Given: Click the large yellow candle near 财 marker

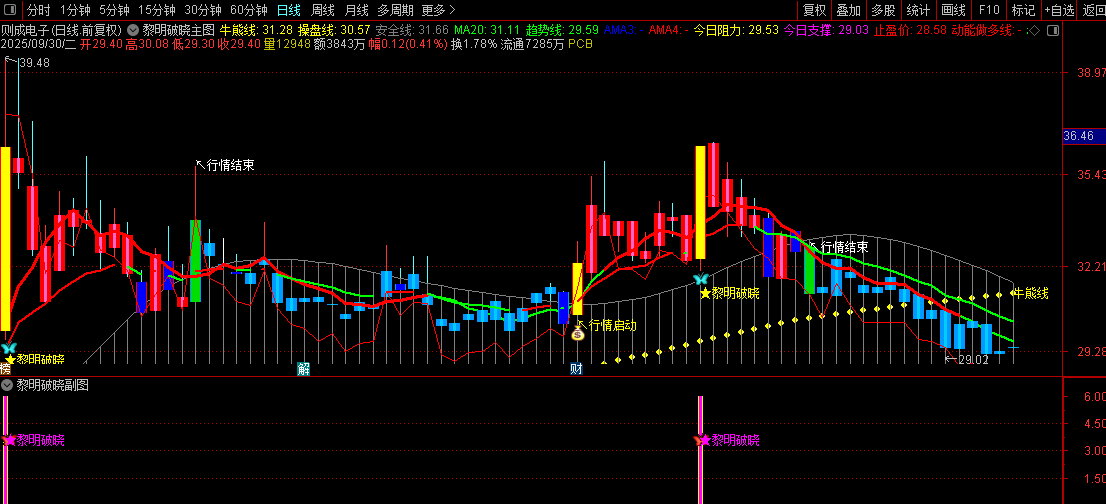Looking at the screenshot, I should 577,289.
